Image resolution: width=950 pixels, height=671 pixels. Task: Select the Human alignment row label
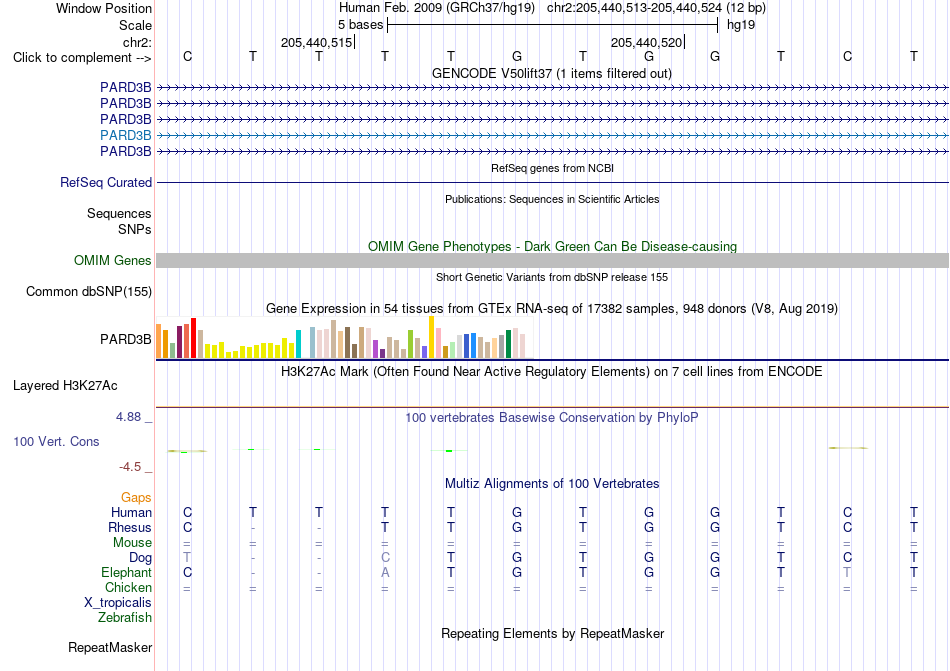(x=131, y=512)
